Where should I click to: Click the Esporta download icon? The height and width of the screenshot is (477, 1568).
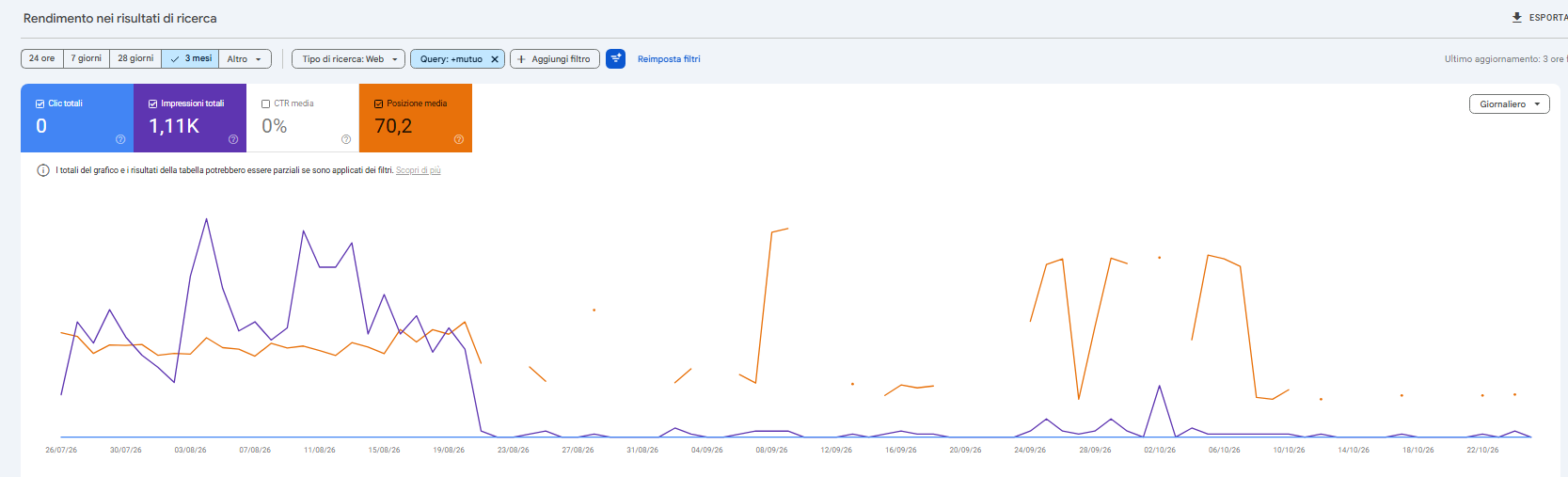1516,17
